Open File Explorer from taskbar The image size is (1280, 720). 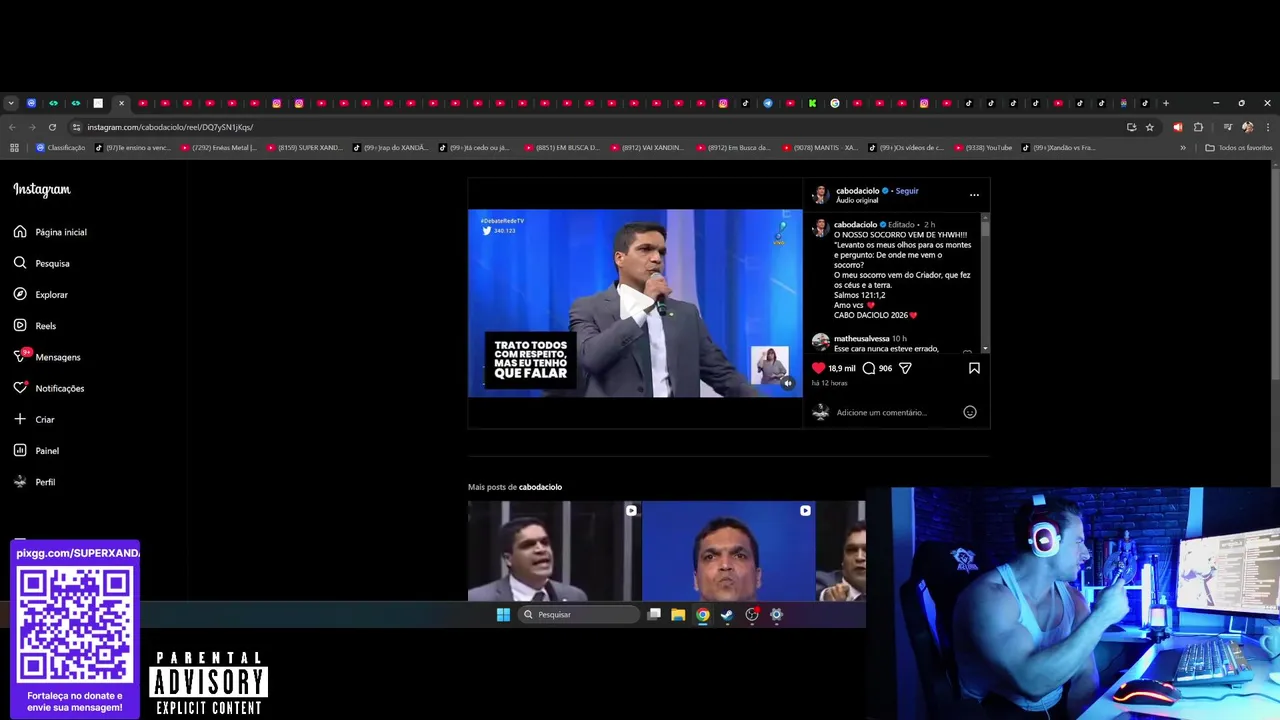click(678, 615)
